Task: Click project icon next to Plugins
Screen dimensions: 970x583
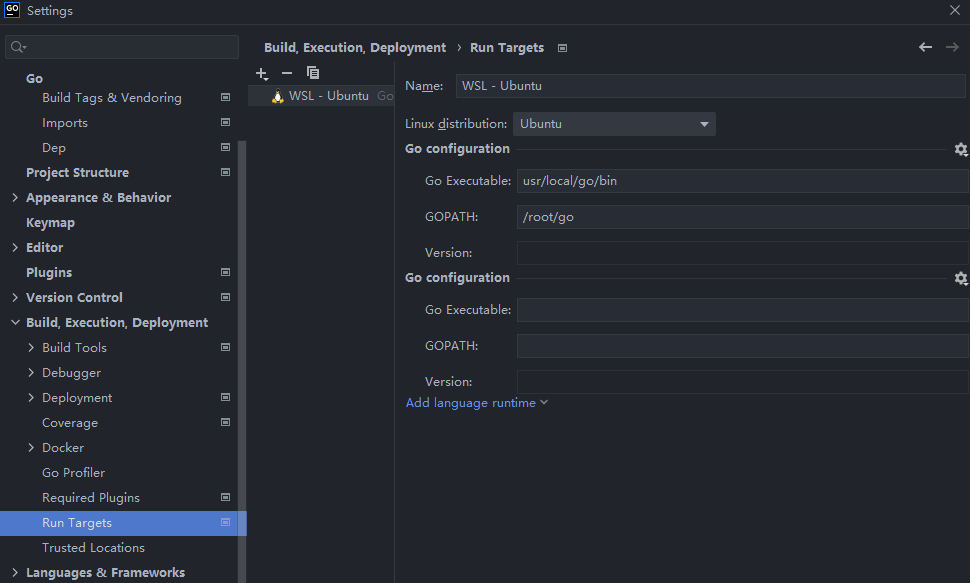Action: 226,272
